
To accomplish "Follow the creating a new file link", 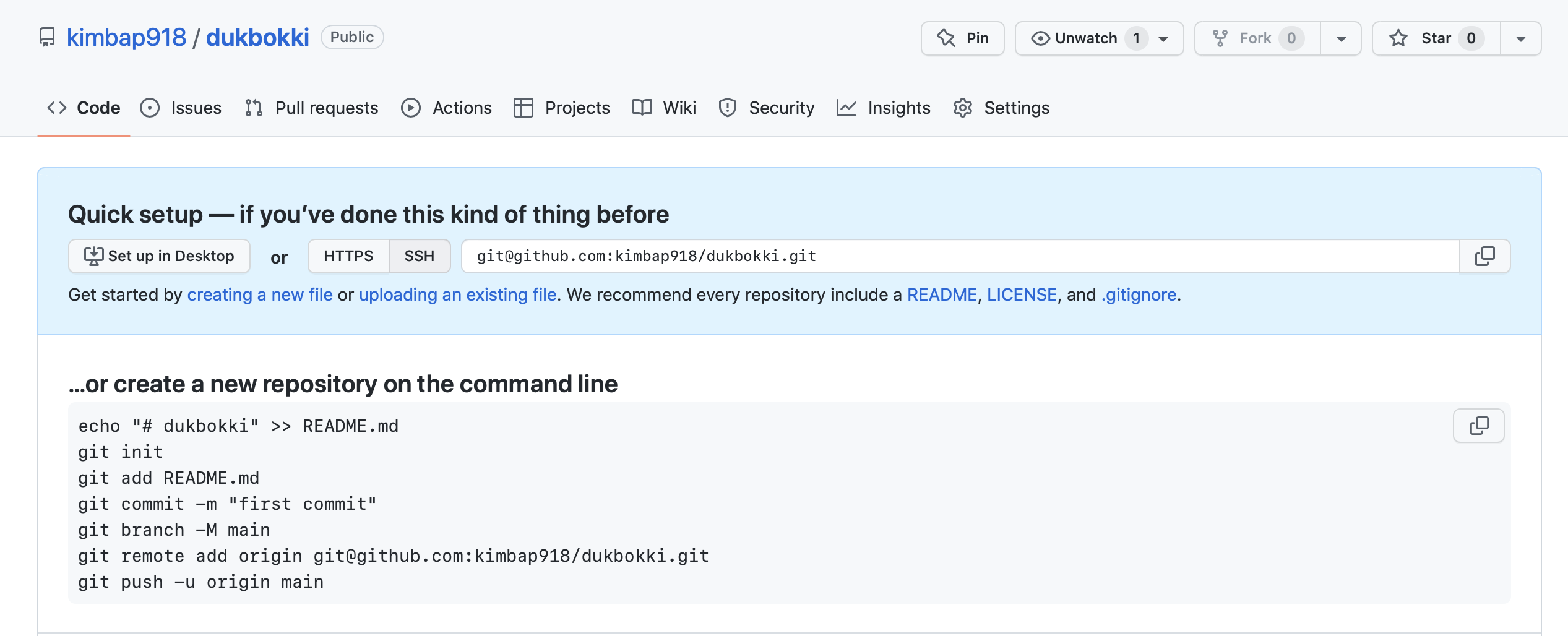I will click(260, 294).
